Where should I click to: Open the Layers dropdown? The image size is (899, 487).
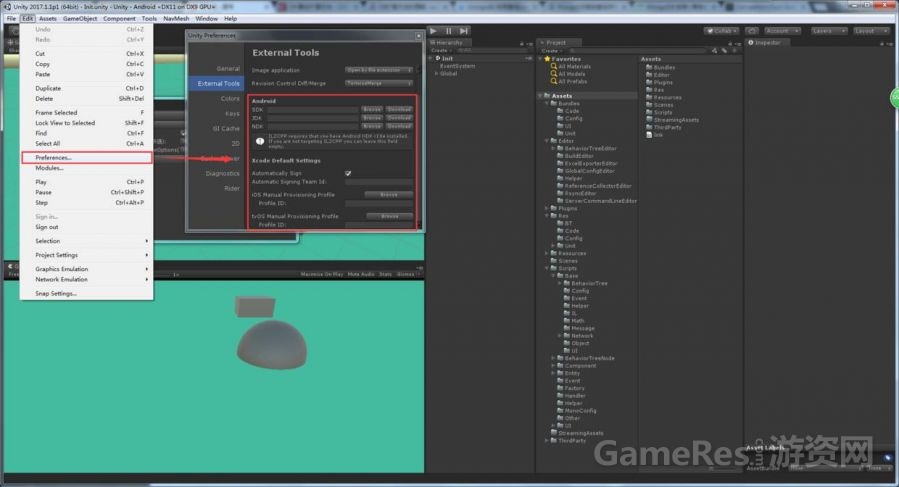[x=828, y=31]
